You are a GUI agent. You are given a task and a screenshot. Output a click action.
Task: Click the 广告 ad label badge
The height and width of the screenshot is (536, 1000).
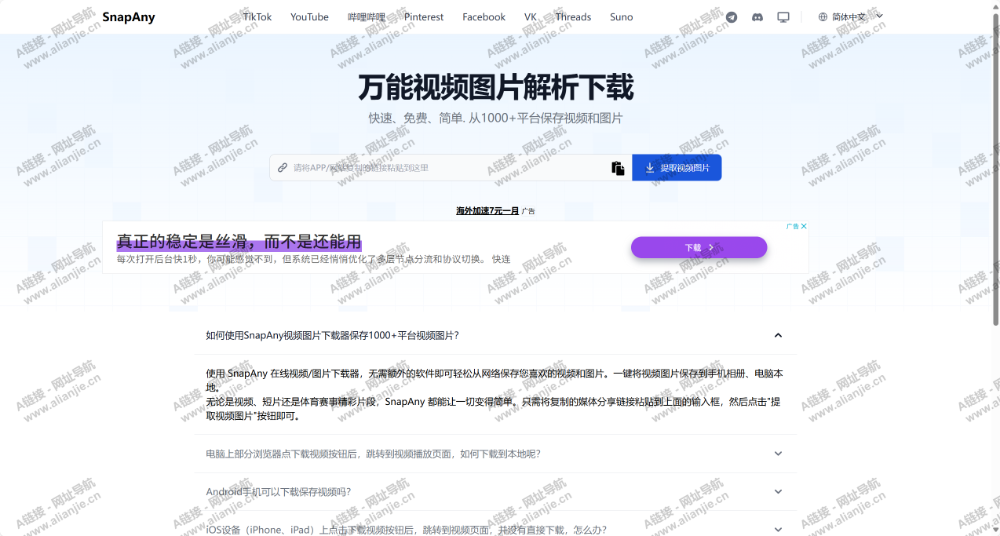point(793,226)
